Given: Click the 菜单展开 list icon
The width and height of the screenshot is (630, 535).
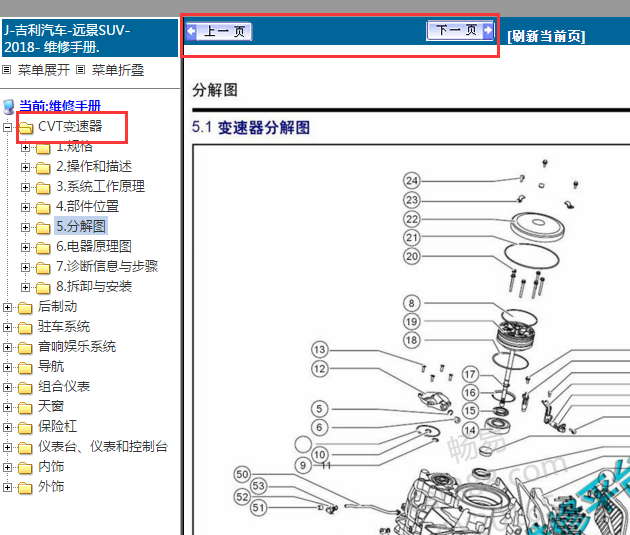Looking at the screenshot, I should click(x=6, y=70).
